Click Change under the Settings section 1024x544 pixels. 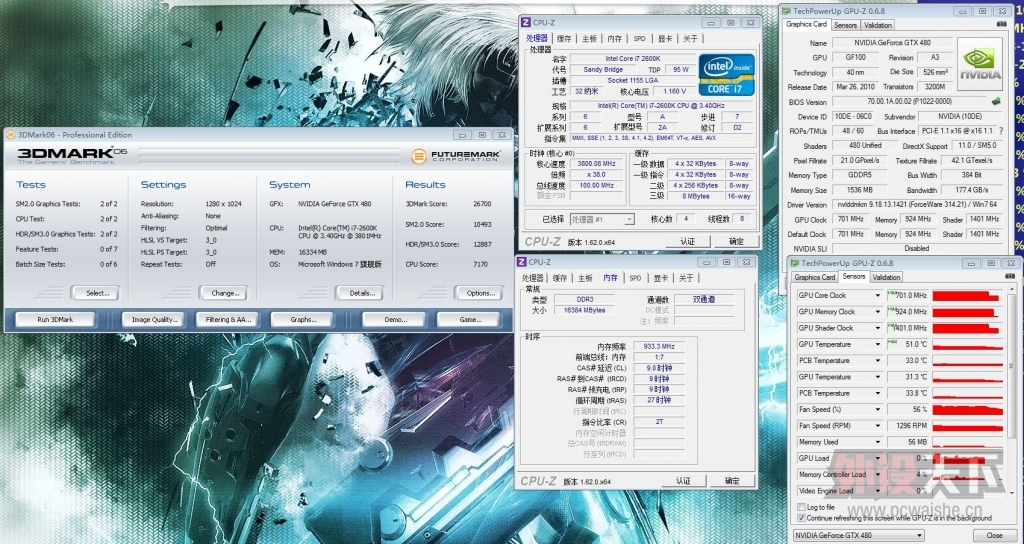223,293
